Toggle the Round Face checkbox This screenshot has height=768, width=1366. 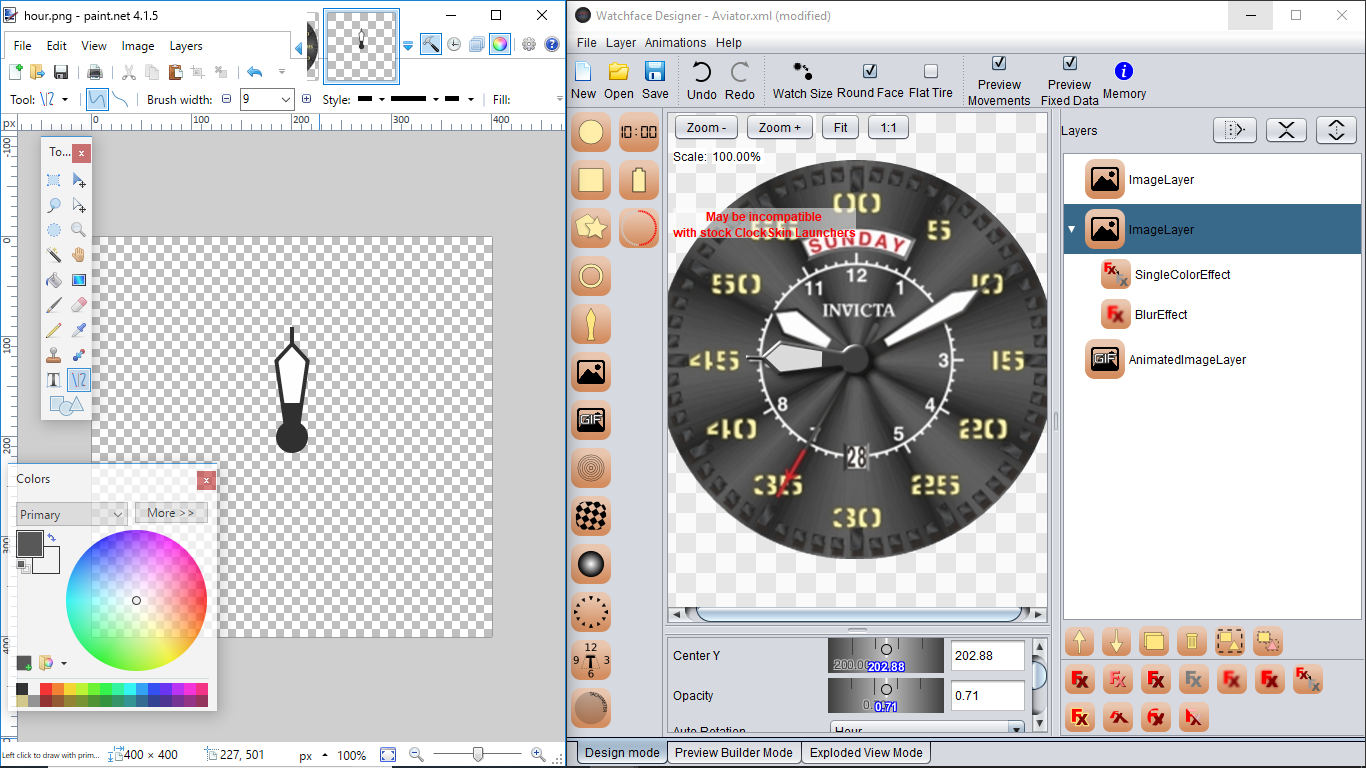coord(870,71)
